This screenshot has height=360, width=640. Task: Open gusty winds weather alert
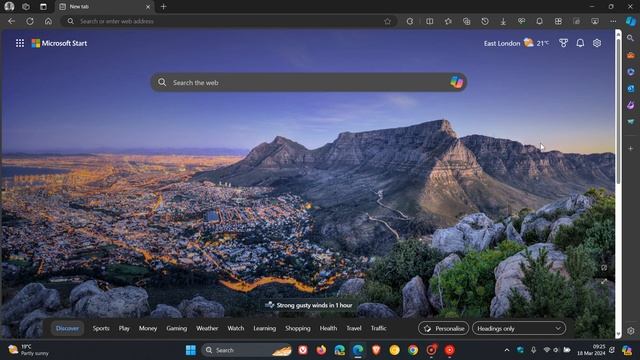coord(309,305)
